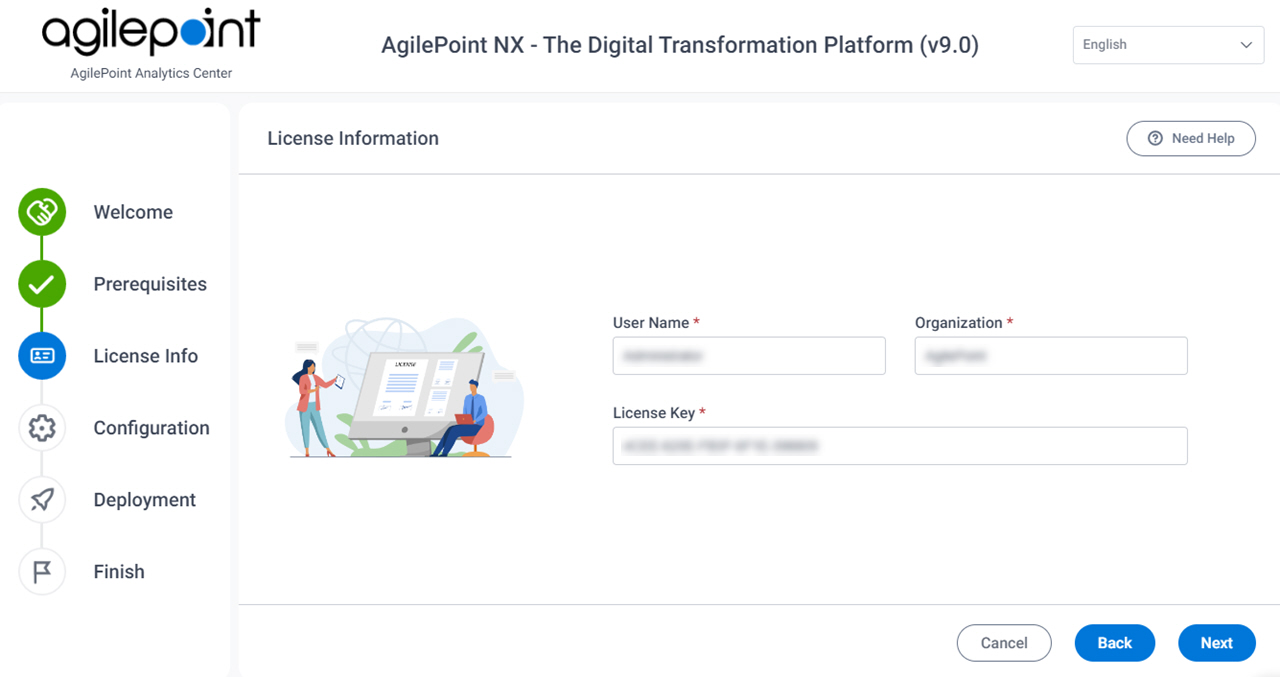Image resolution: width=1280 pixels, height=677 pixels.
Task: Select the License Key input box
Action: pos(900,446)
